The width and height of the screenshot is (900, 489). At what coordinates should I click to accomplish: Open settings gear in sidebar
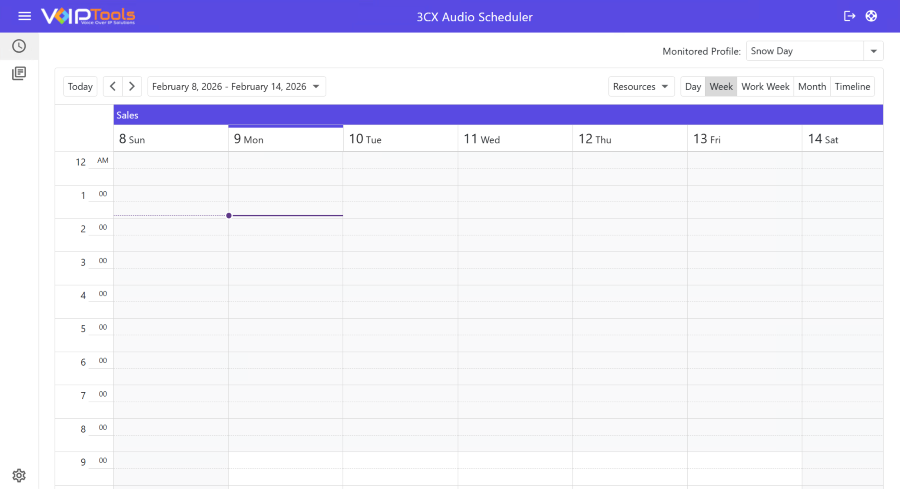coord(19,475)
